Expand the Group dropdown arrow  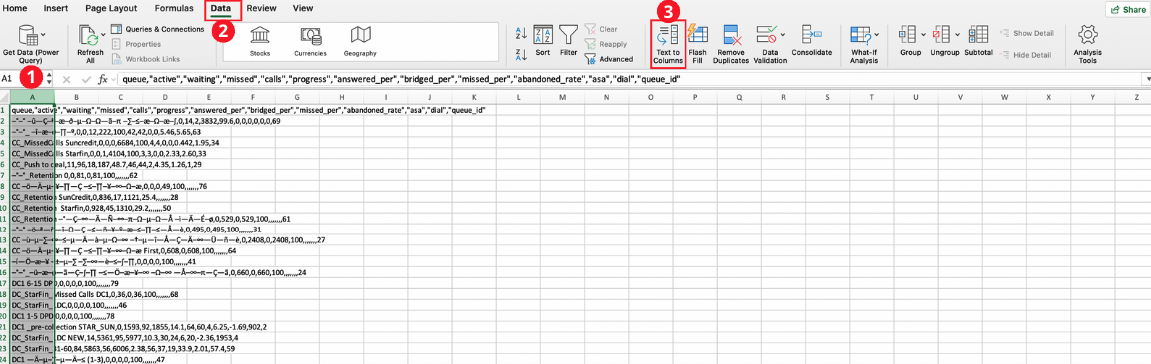[x=922, y=34]
